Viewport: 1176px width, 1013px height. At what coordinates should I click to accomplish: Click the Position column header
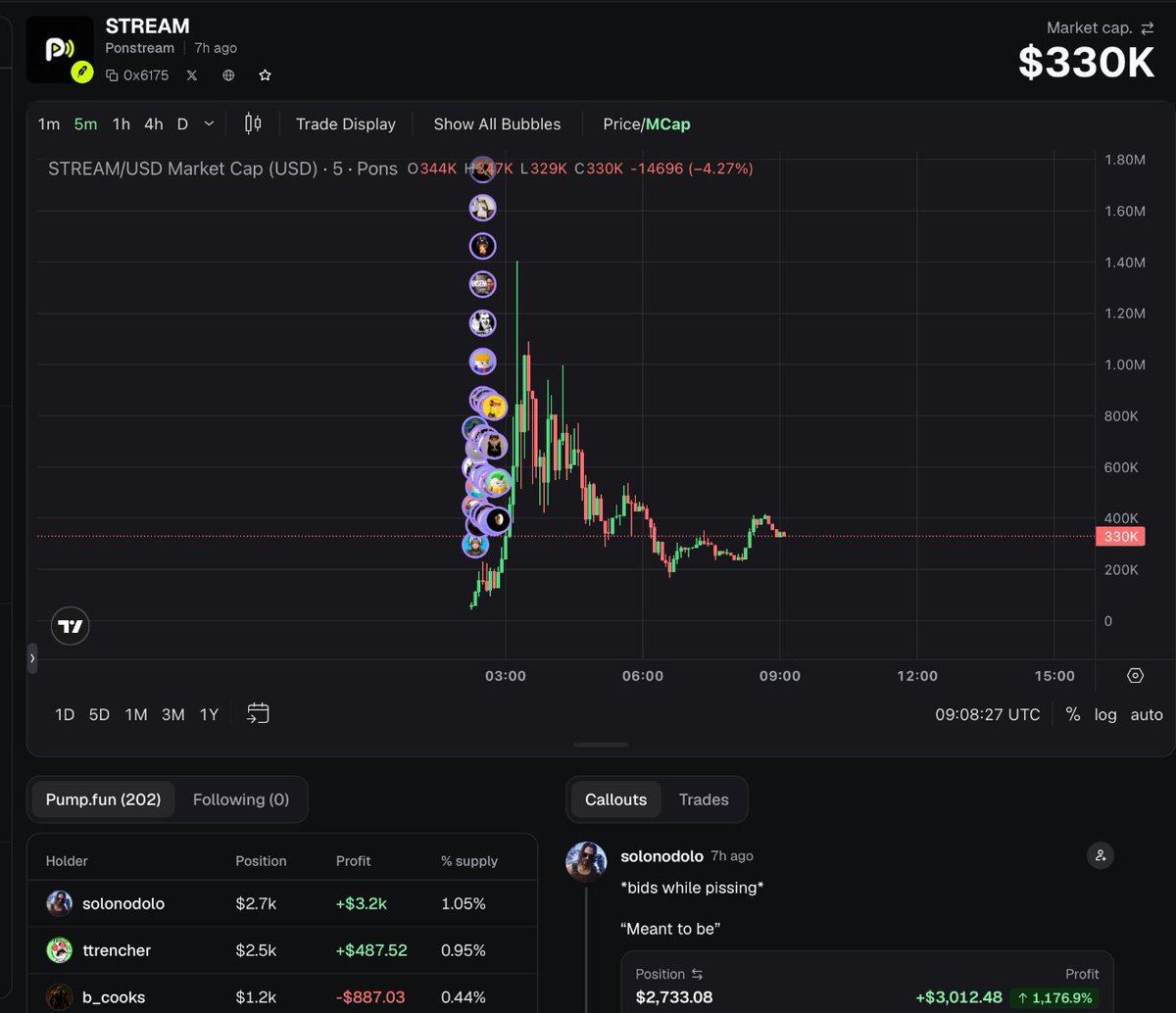tap(261, 861)
